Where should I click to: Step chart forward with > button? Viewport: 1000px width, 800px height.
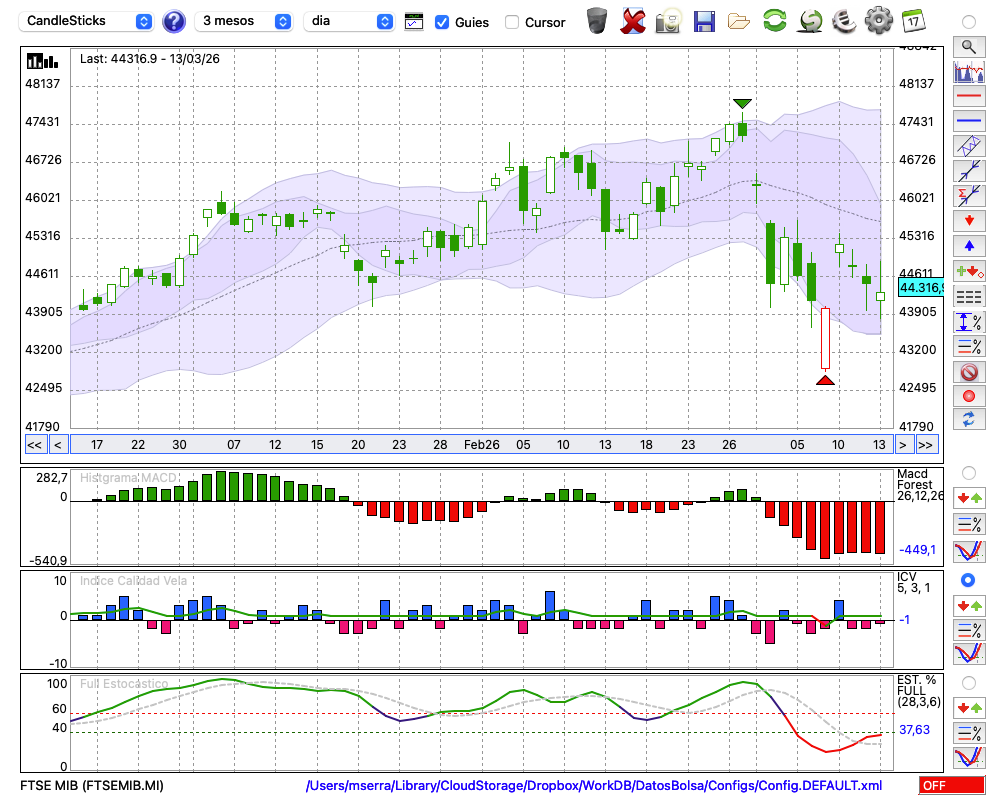(902, 445)
